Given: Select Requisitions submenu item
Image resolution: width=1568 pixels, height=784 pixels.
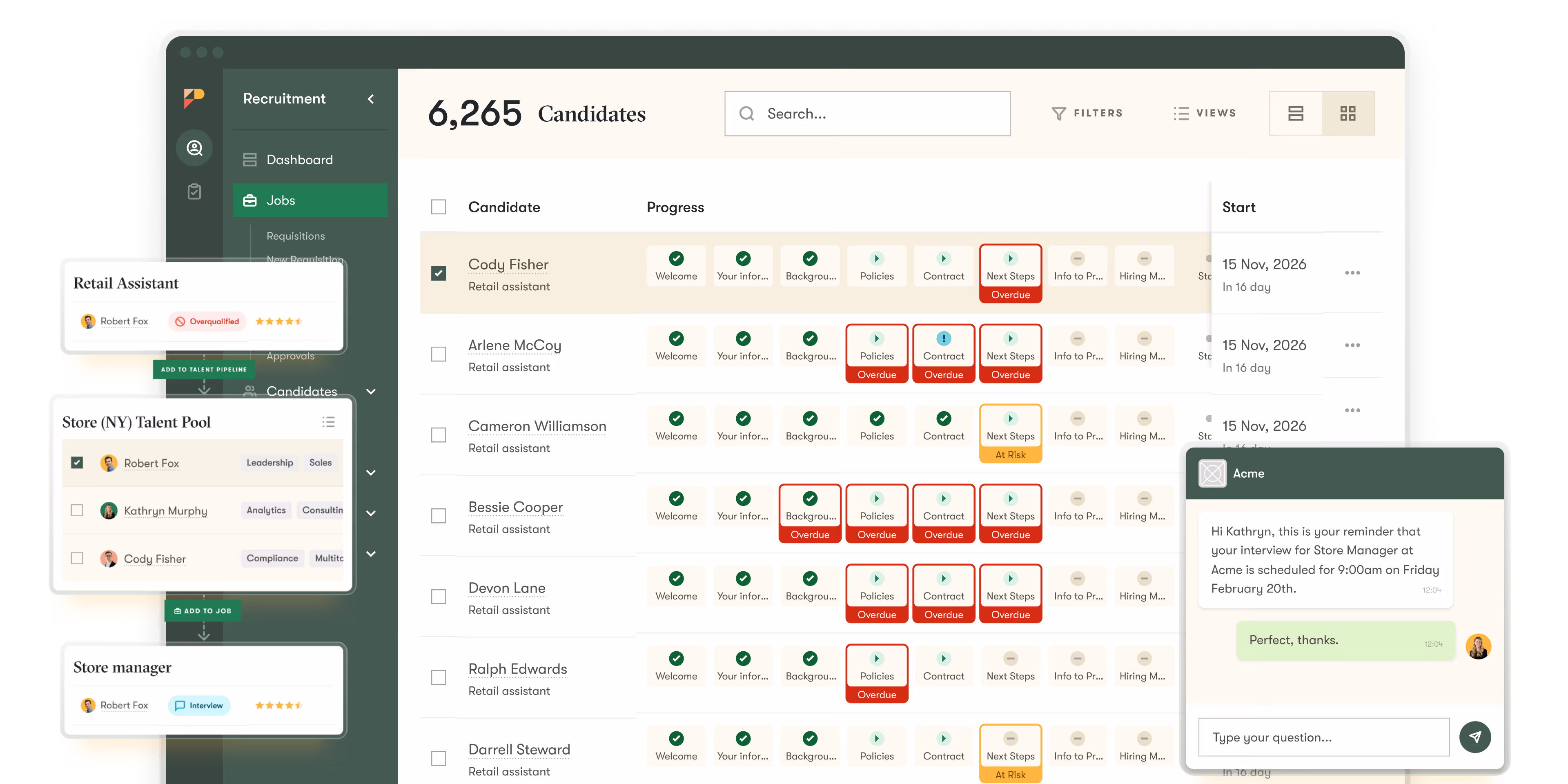Looking at the screenshot, I should click(296, 236).
